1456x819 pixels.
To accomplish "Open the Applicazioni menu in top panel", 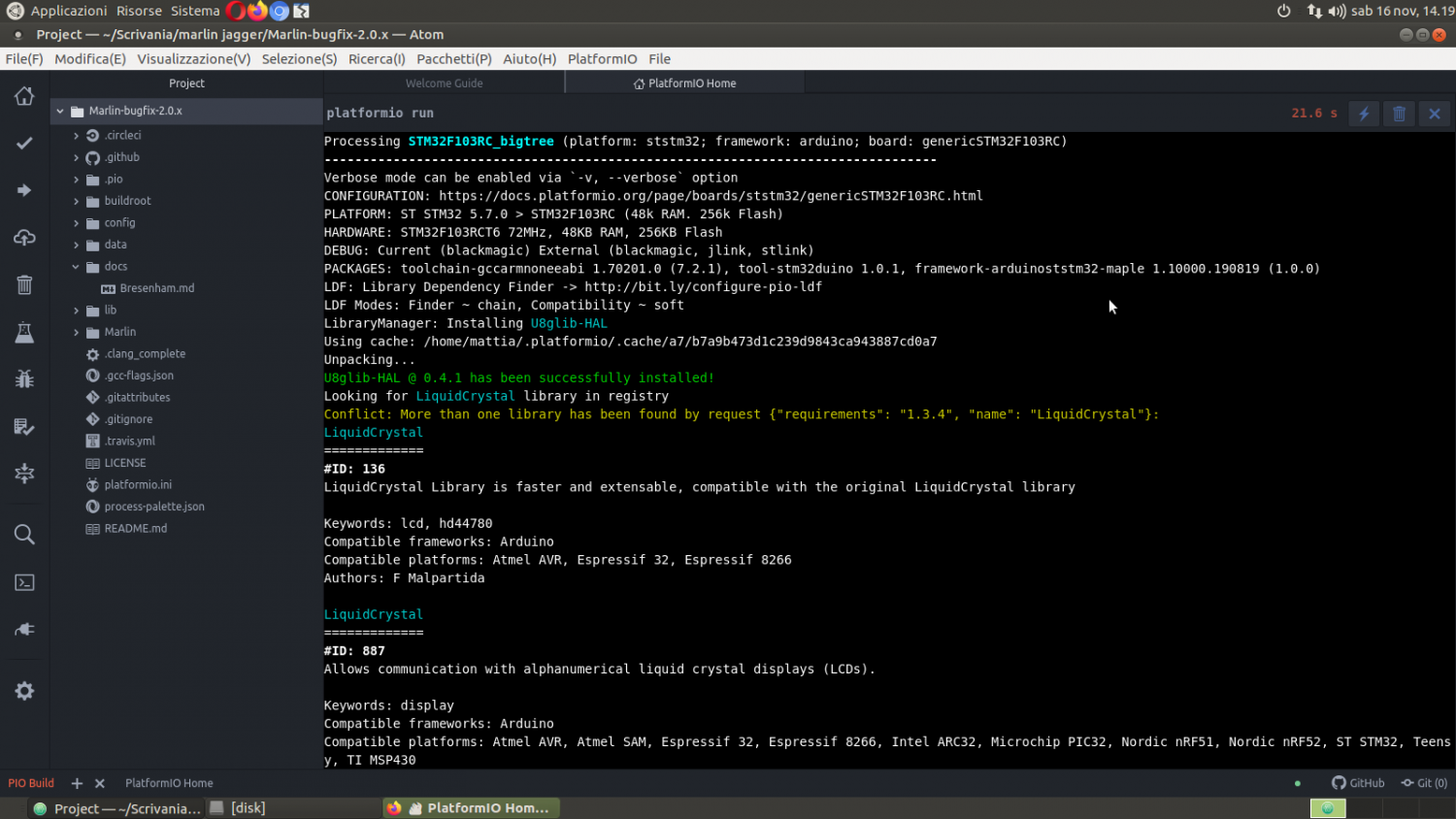I will coord(69,11).
